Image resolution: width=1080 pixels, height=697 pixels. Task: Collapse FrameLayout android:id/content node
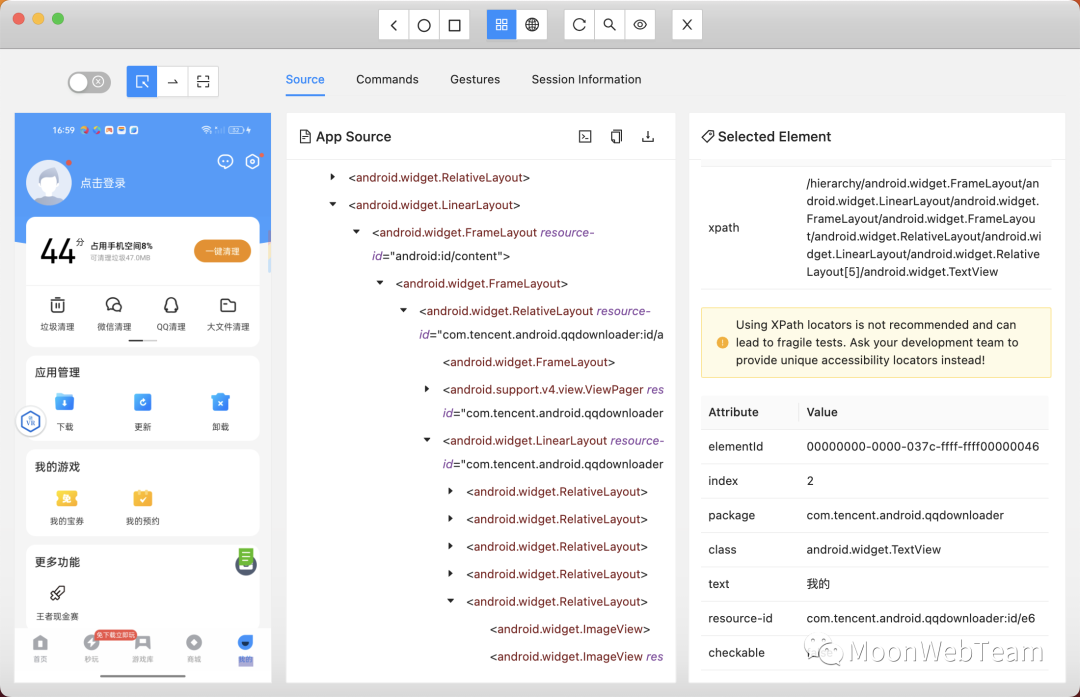(x=356, y=232)
